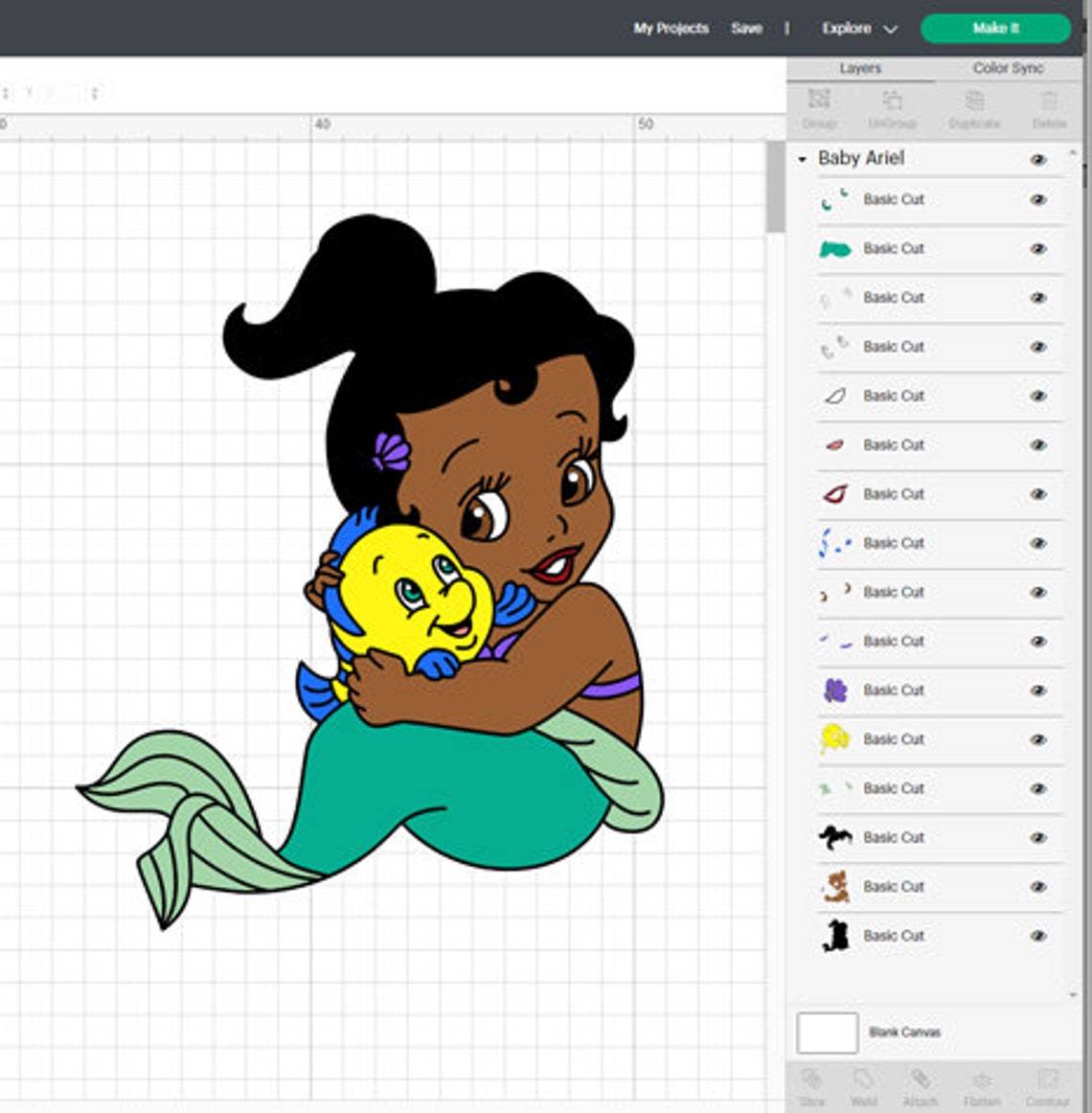Screen dimensions: 1092x1113
Task: Click the Flatten icon
Action: [x=979, y=1087]
